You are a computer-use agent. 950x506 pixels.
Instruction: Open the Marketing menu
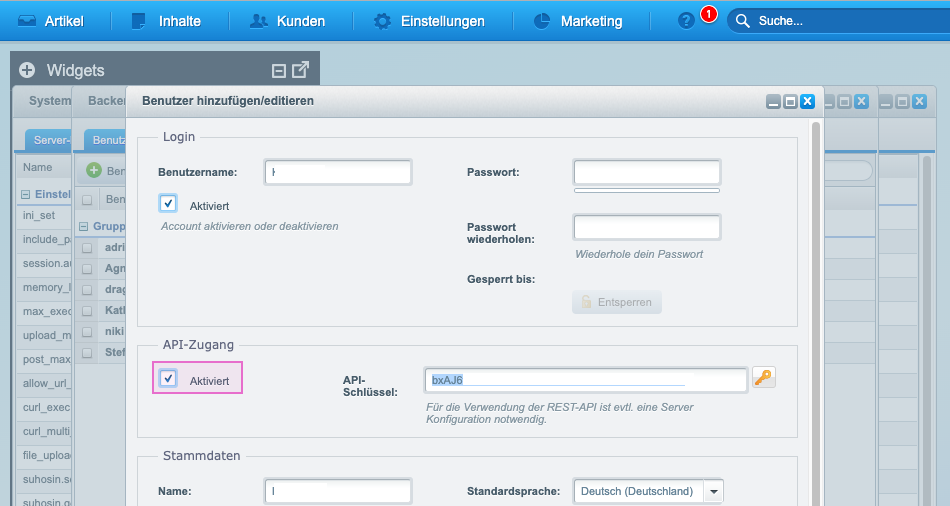pyautogui.click(x=579, y=21)
